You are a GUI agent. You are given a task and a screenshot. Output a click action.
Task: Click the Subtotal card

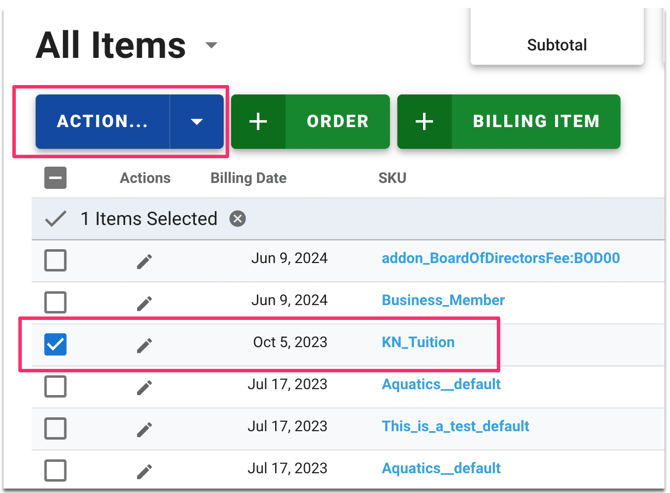pos(557,42)
